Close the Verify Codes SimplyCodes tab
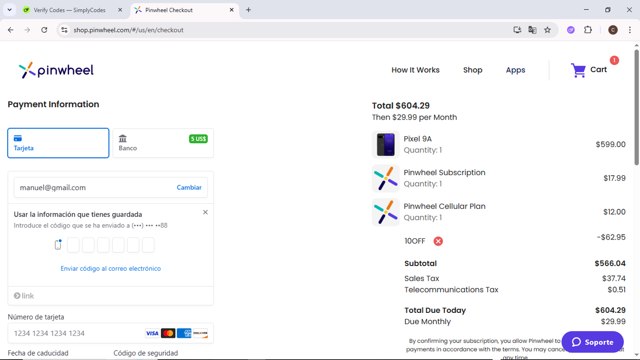Image resolution: width=640 pixels, height=360 pixels. [x=120, y=10]
